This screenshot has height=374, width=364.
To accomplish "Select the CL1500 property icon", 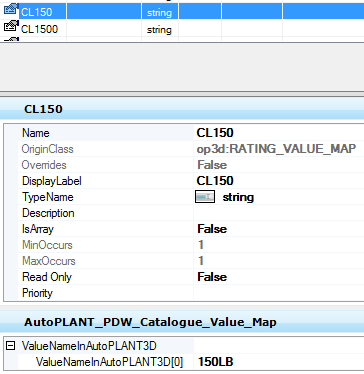I will pos(11,26).
